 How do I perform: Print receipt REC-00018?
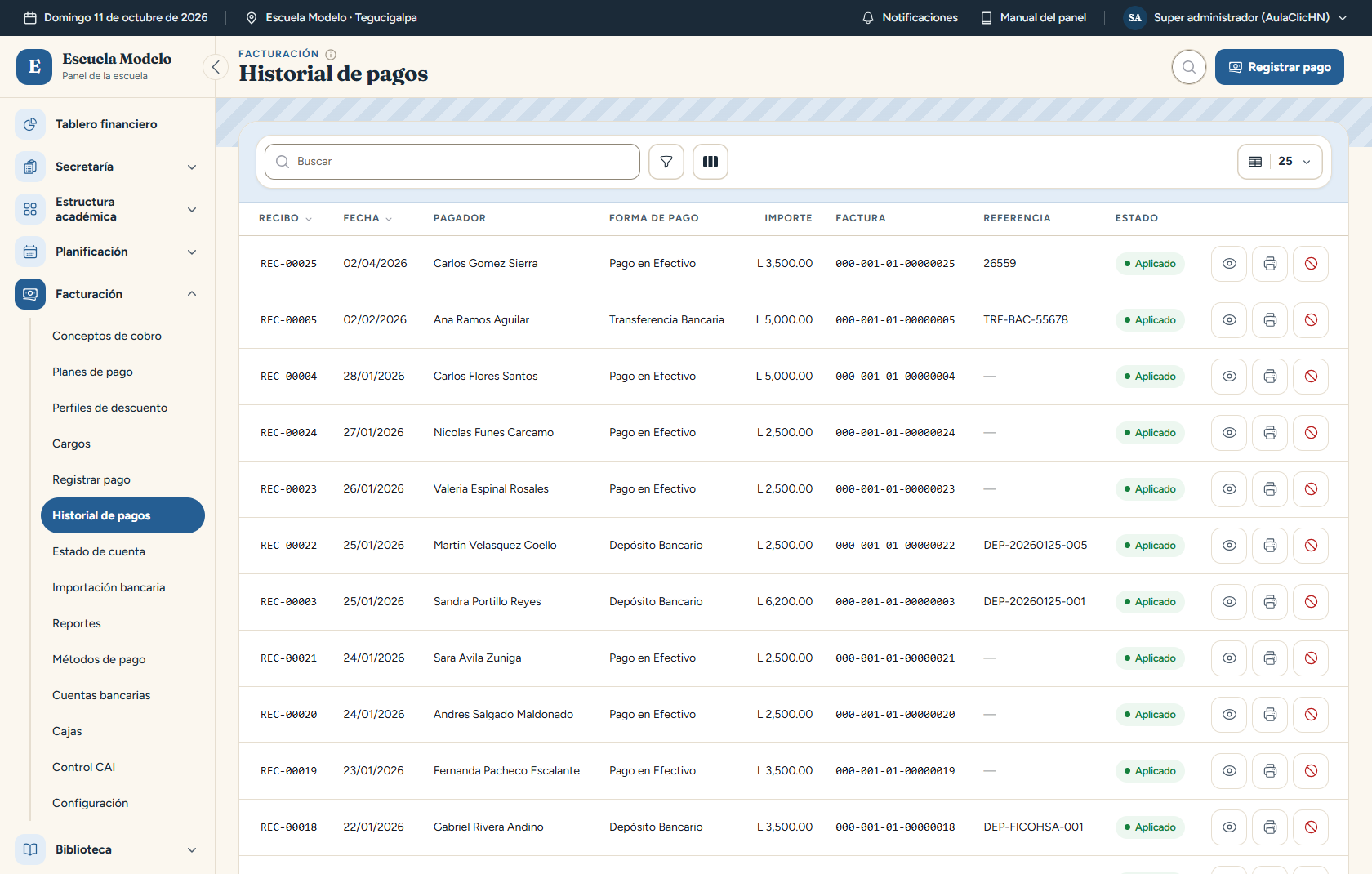(x=1270, y=827)
